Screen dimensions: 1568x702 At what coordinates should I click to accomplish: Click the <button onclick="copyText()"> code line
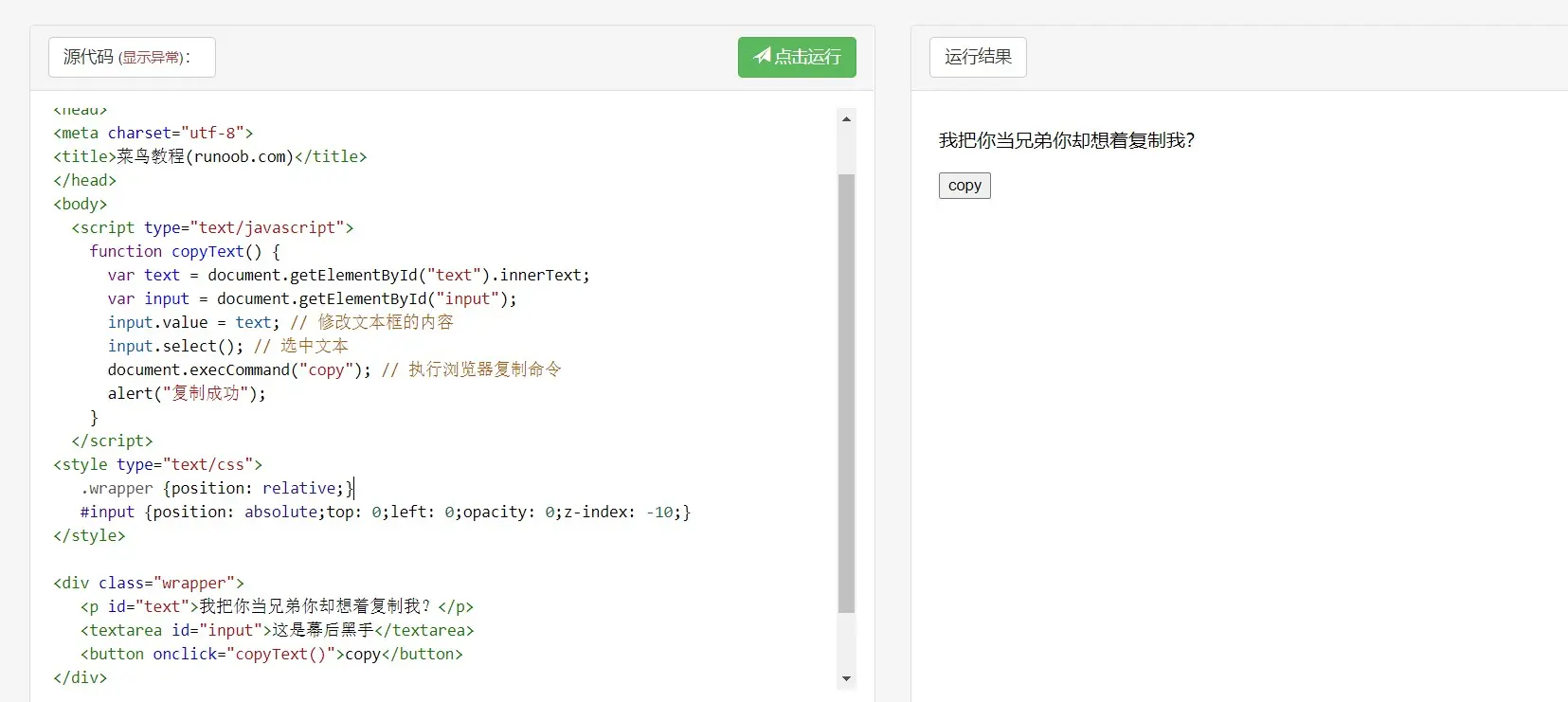click(x=272, y=654)
